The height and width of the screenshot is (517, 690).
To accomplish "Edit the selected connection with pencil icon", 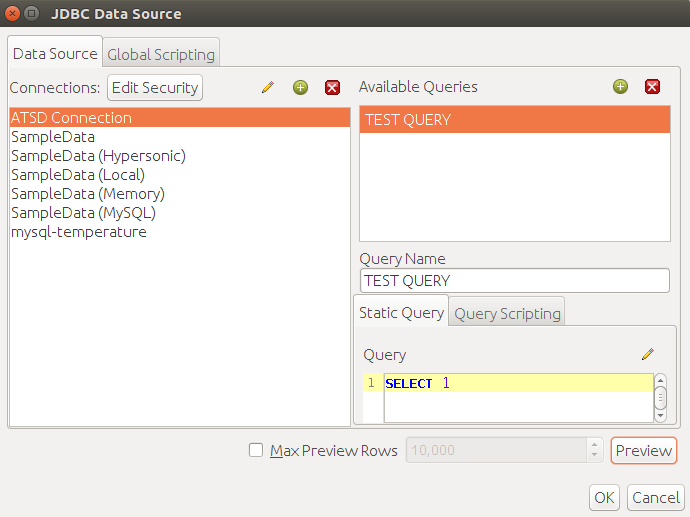I will pos(268,87).
